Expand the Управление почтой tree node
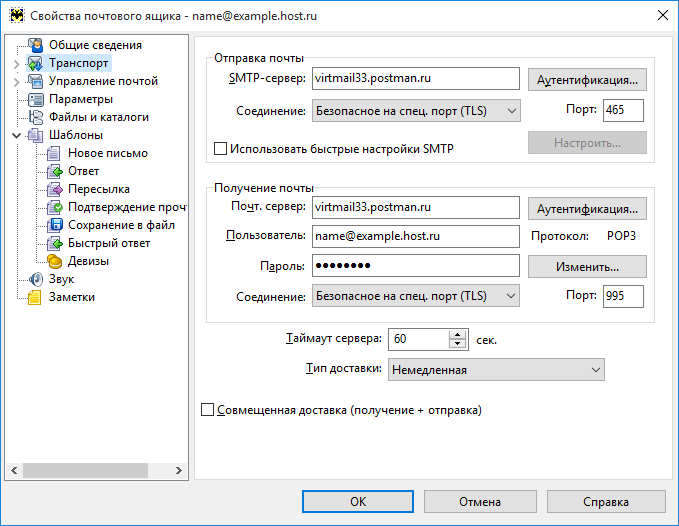Viewport: 679px width, 526px height. (x=16, y=82)
